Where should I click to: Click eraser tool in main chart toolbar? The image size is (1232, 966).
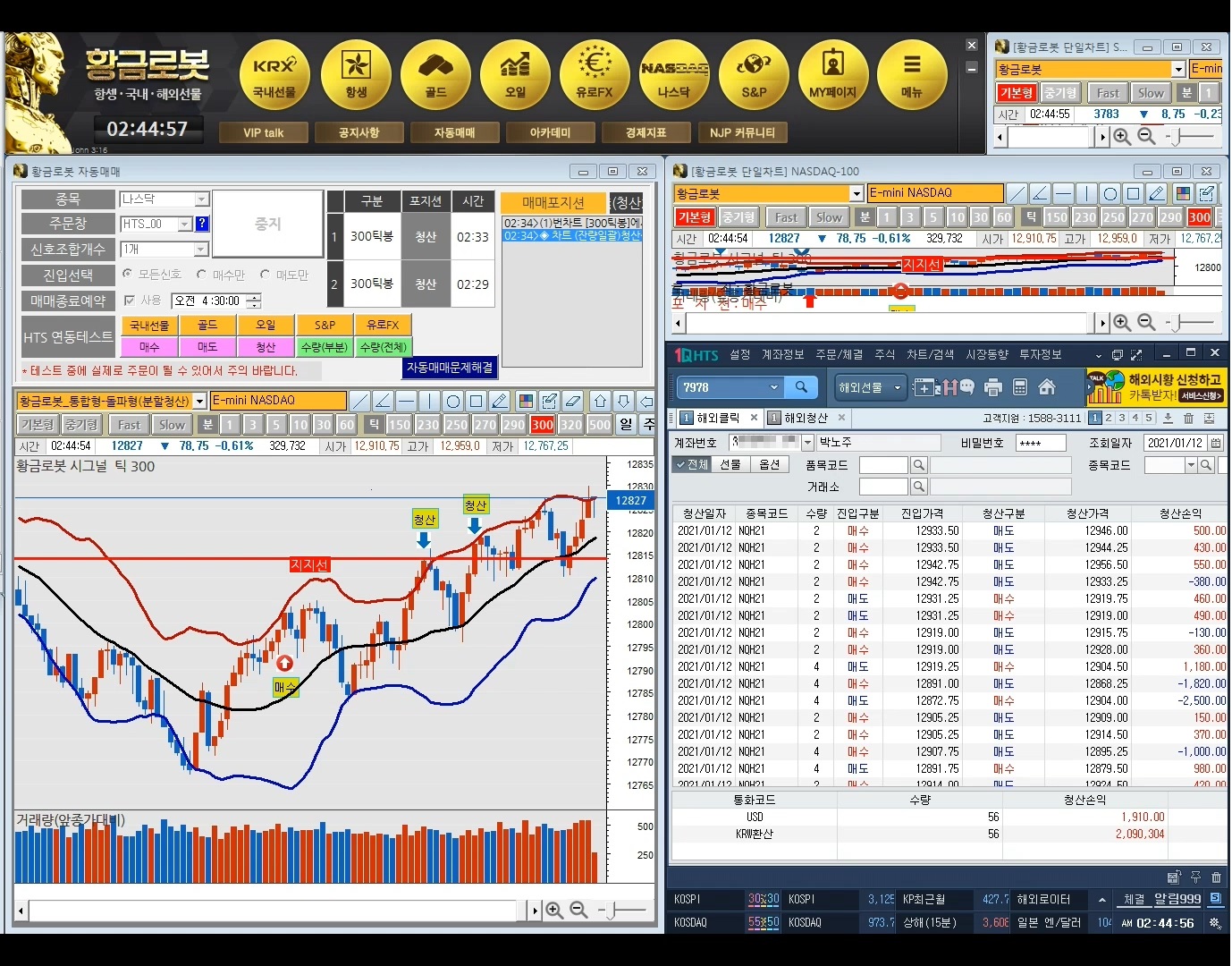(573, 401)
